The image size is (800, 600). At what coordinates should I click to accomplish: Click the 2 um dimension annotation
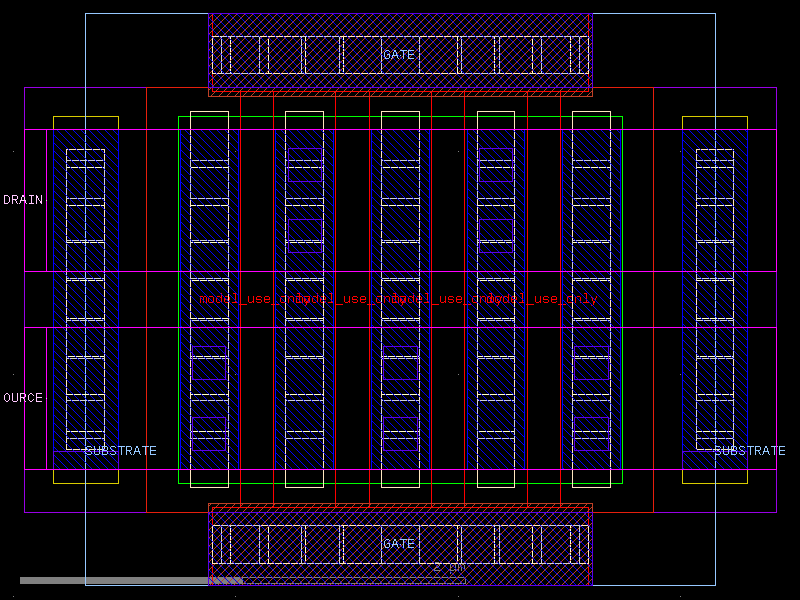pos(448,566)
